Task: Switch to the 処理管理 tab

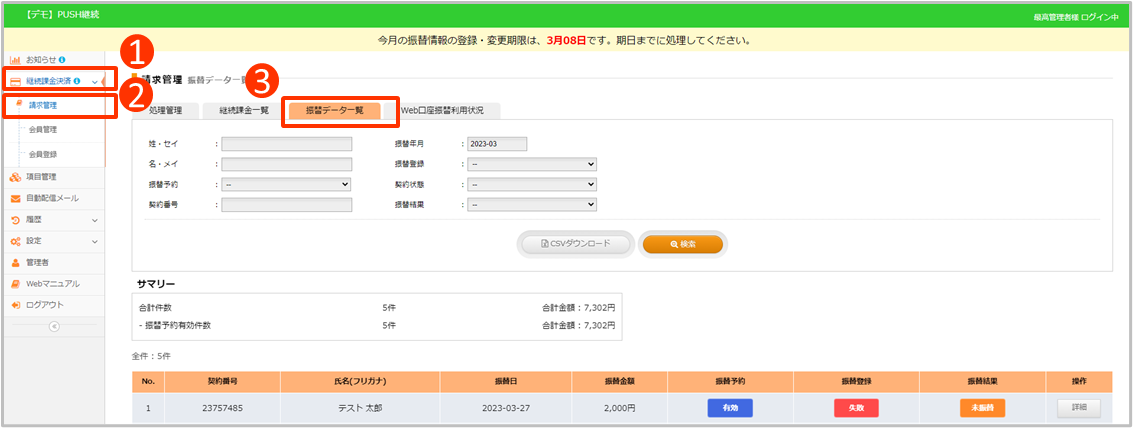Action: pyautogui.click(x=165, y=110)
